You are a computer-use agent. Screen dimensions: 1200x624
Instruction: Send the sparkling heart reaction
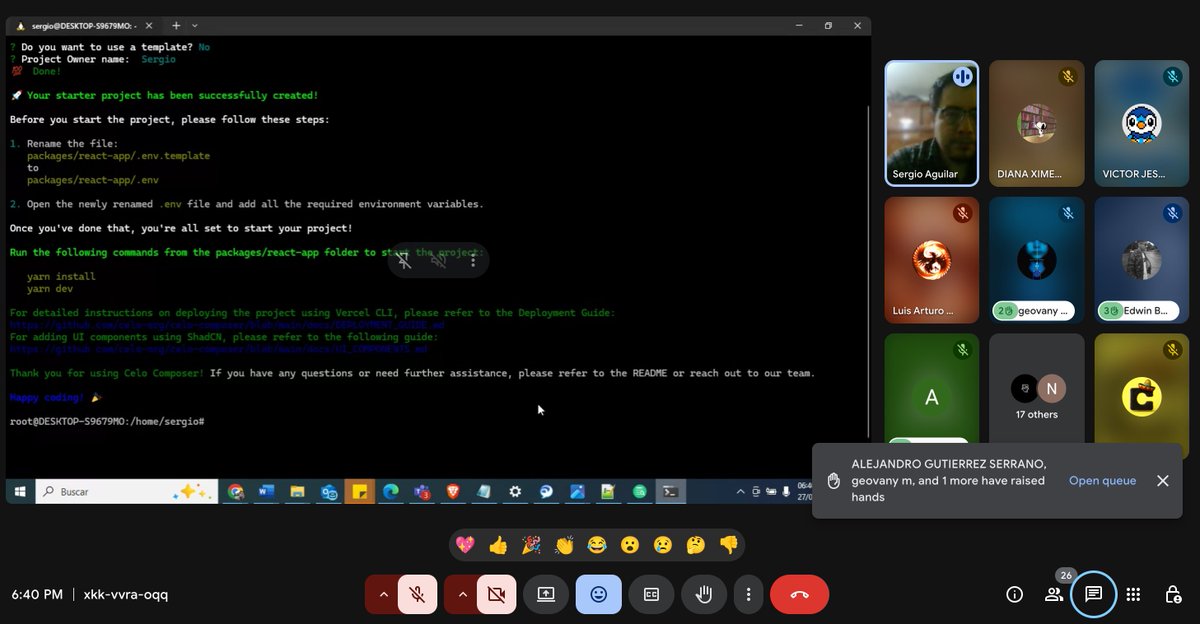465,545
